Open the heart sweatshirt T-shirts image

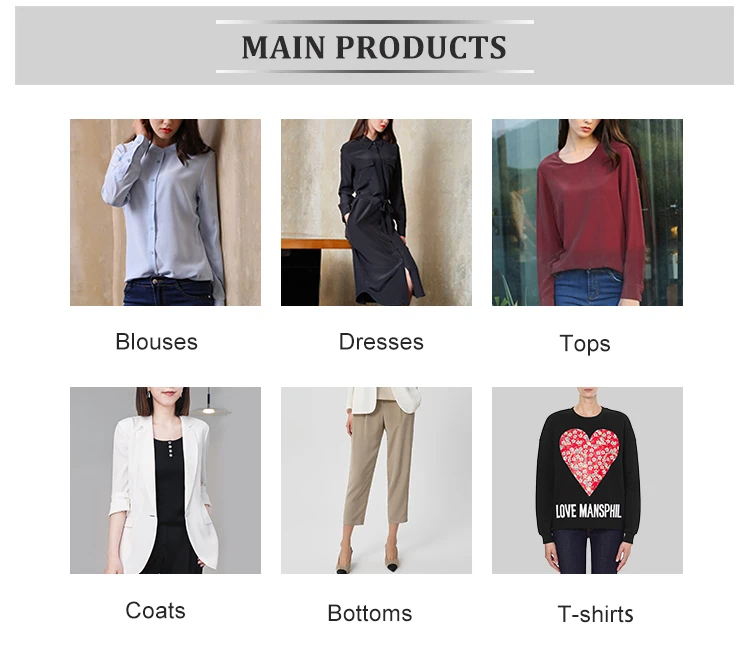587,480
